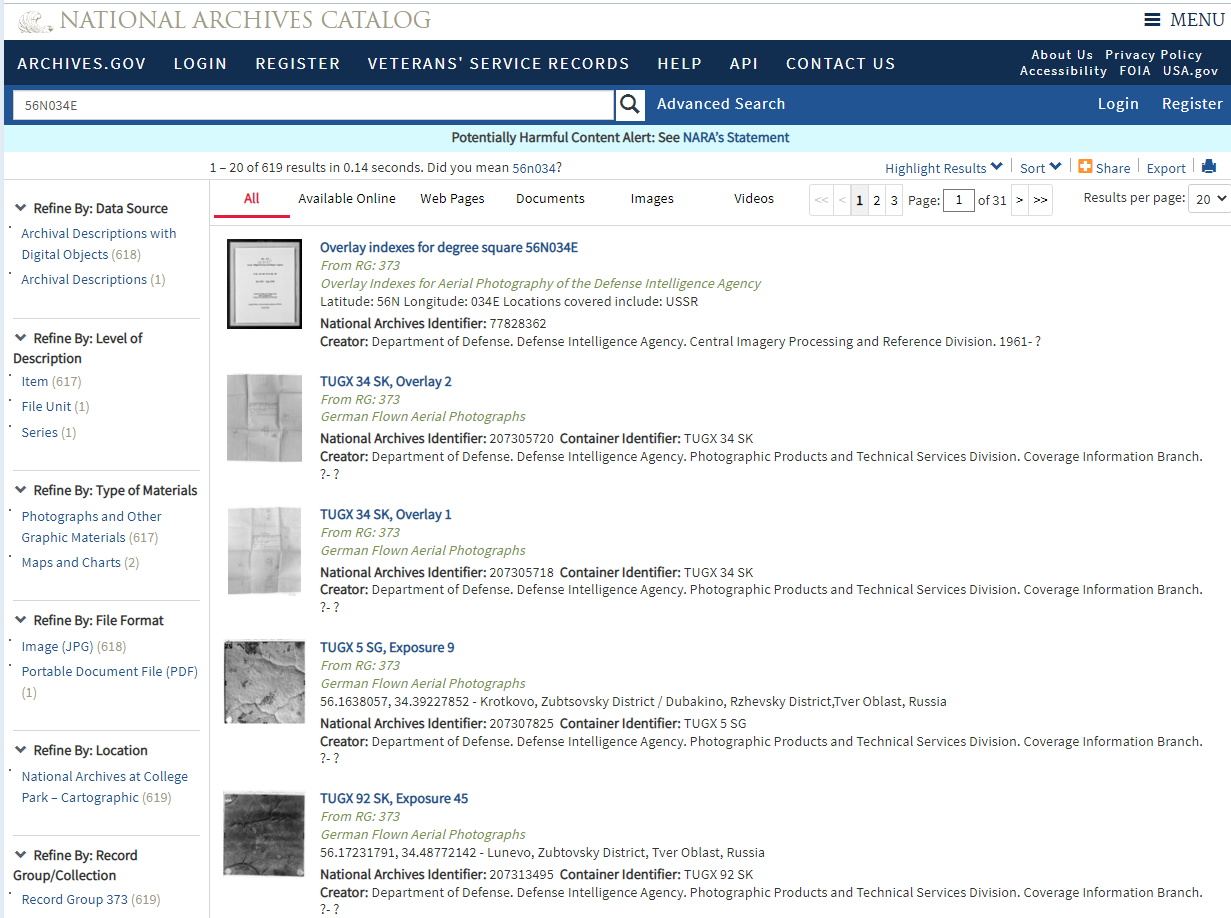Image resolution: width=1231 pixels, height=918 pixels.
Task: Open the hamburger MENU icon
Action: 1152,20
